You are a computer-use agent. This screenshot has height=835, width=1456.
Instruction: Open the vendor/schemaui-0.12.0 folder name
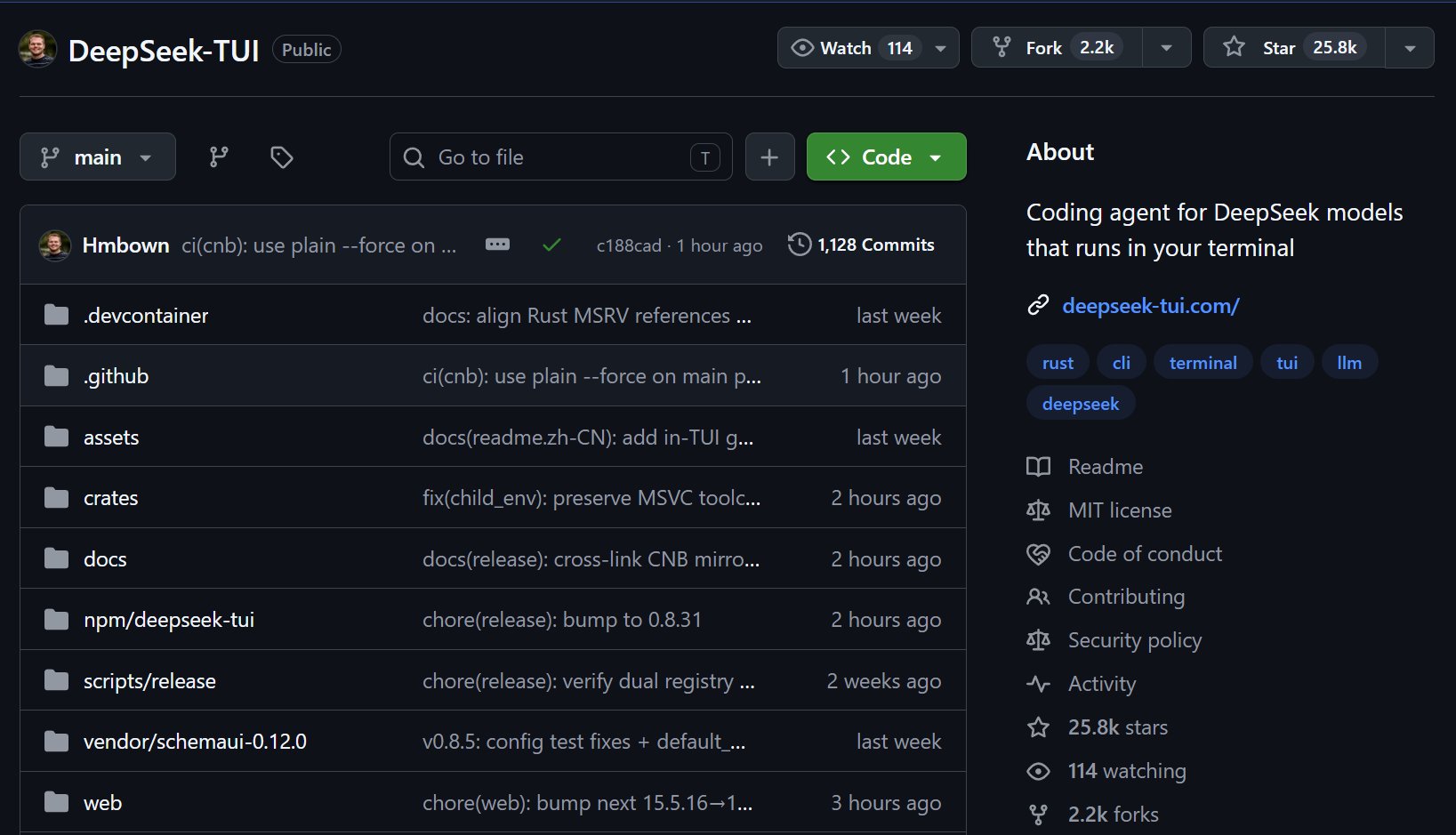195,742
